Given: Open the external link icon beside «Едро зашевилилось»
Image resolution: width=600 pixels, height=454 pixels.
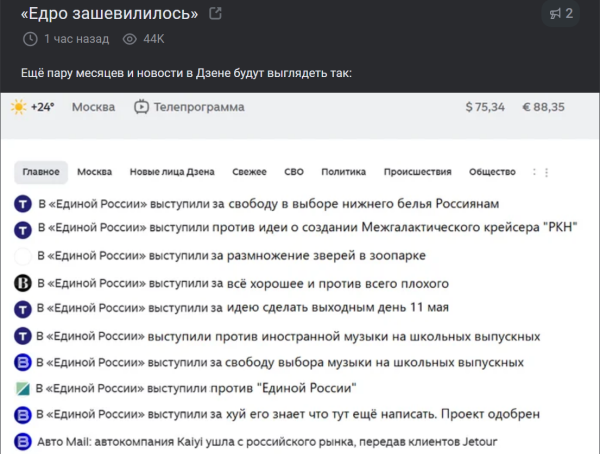Looking at the screenshot, I should pos(215,13).
